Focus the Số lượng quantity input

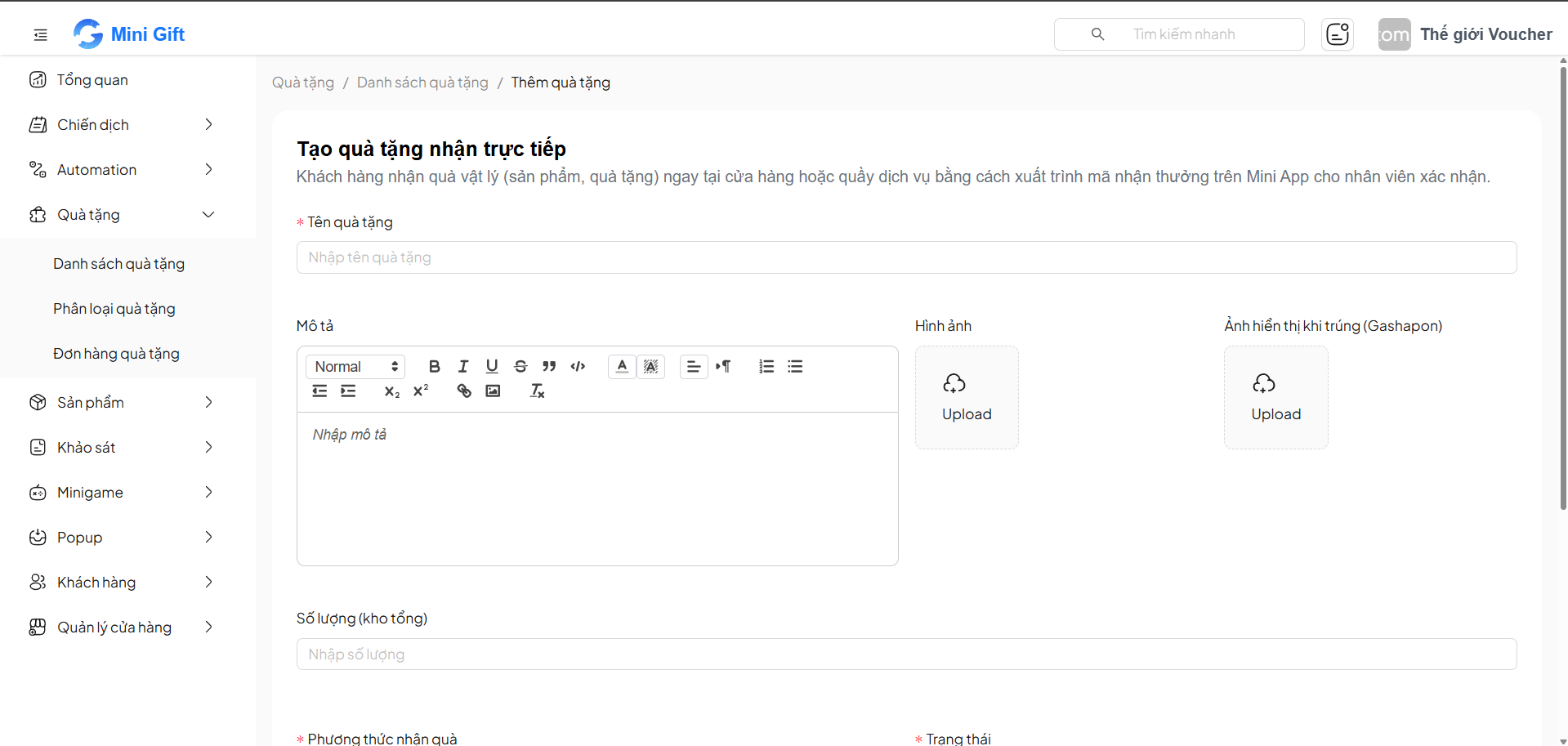907,654
